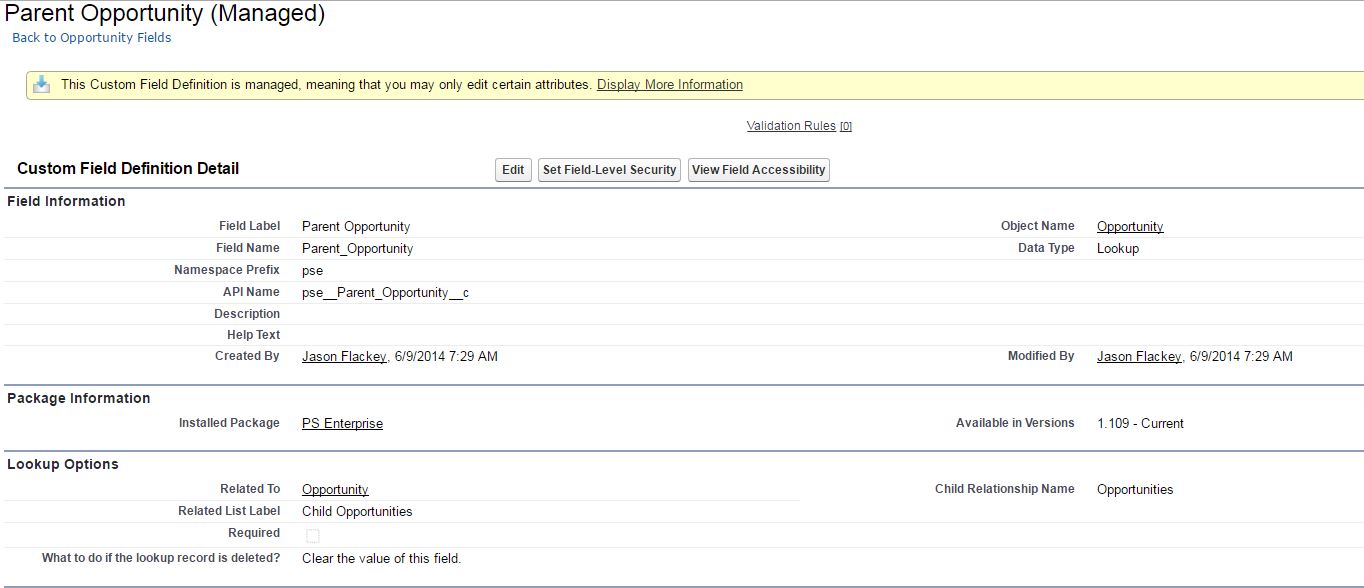Toggle the Required checkbox
The width and height of the screenshot is (1364, 588).
313,535
